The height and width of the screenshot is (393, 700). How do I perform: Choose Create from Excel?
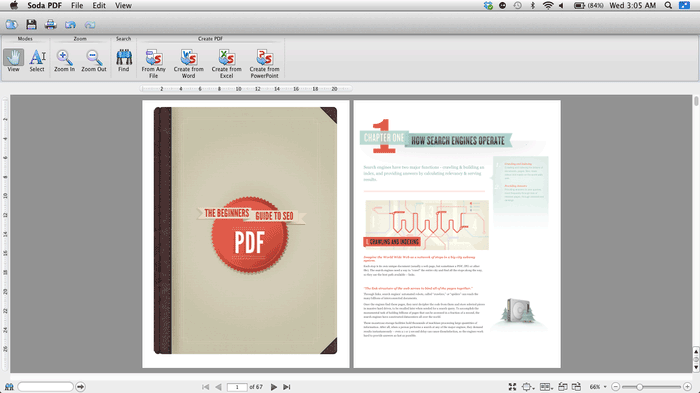pos(226,63)
